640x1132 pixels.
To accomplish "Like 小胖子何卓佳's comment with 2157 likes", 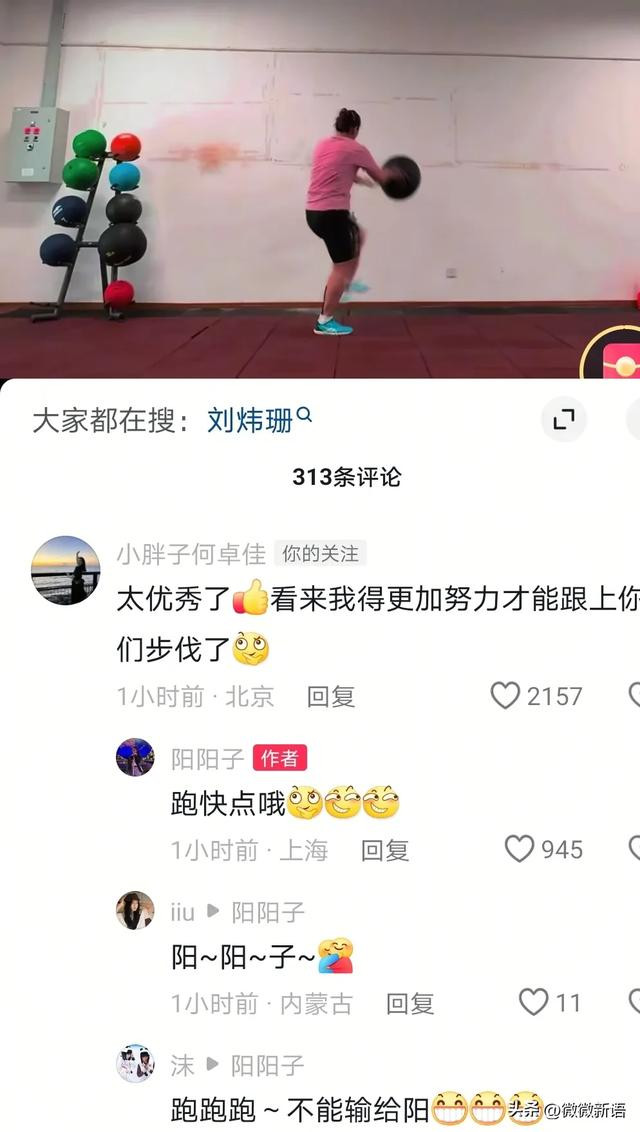I will click(505, 696).
